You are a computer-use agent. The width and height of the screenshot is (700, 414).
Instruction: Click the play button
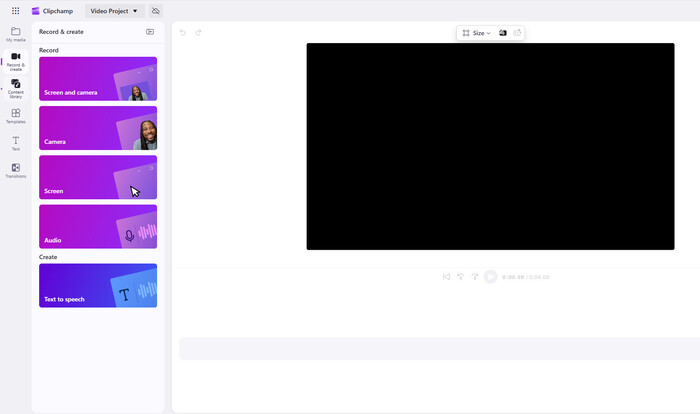(490, 277)
